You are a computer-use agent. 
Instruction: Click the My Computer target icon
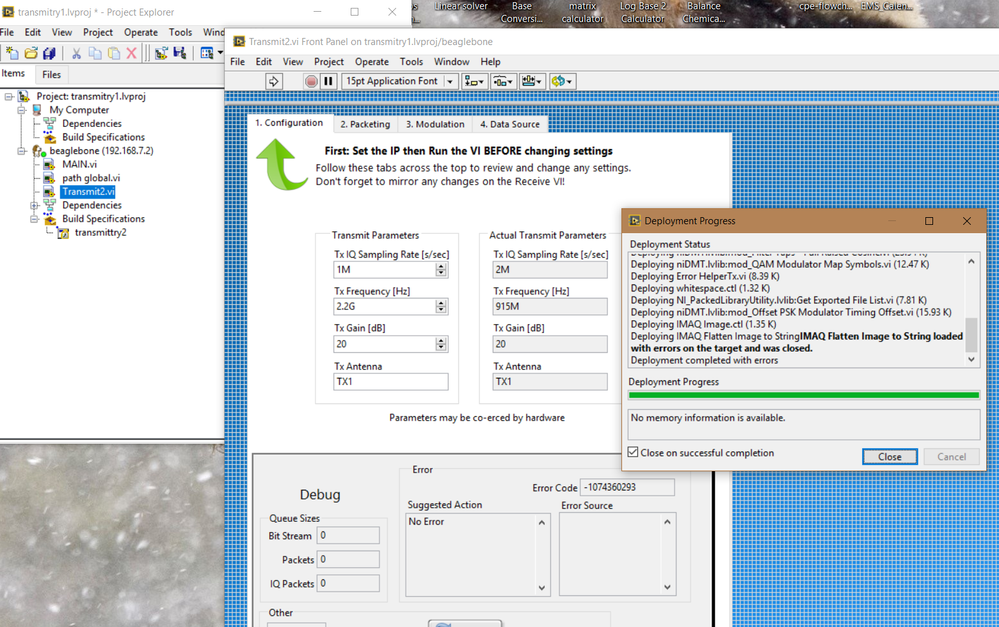point(38,110)
